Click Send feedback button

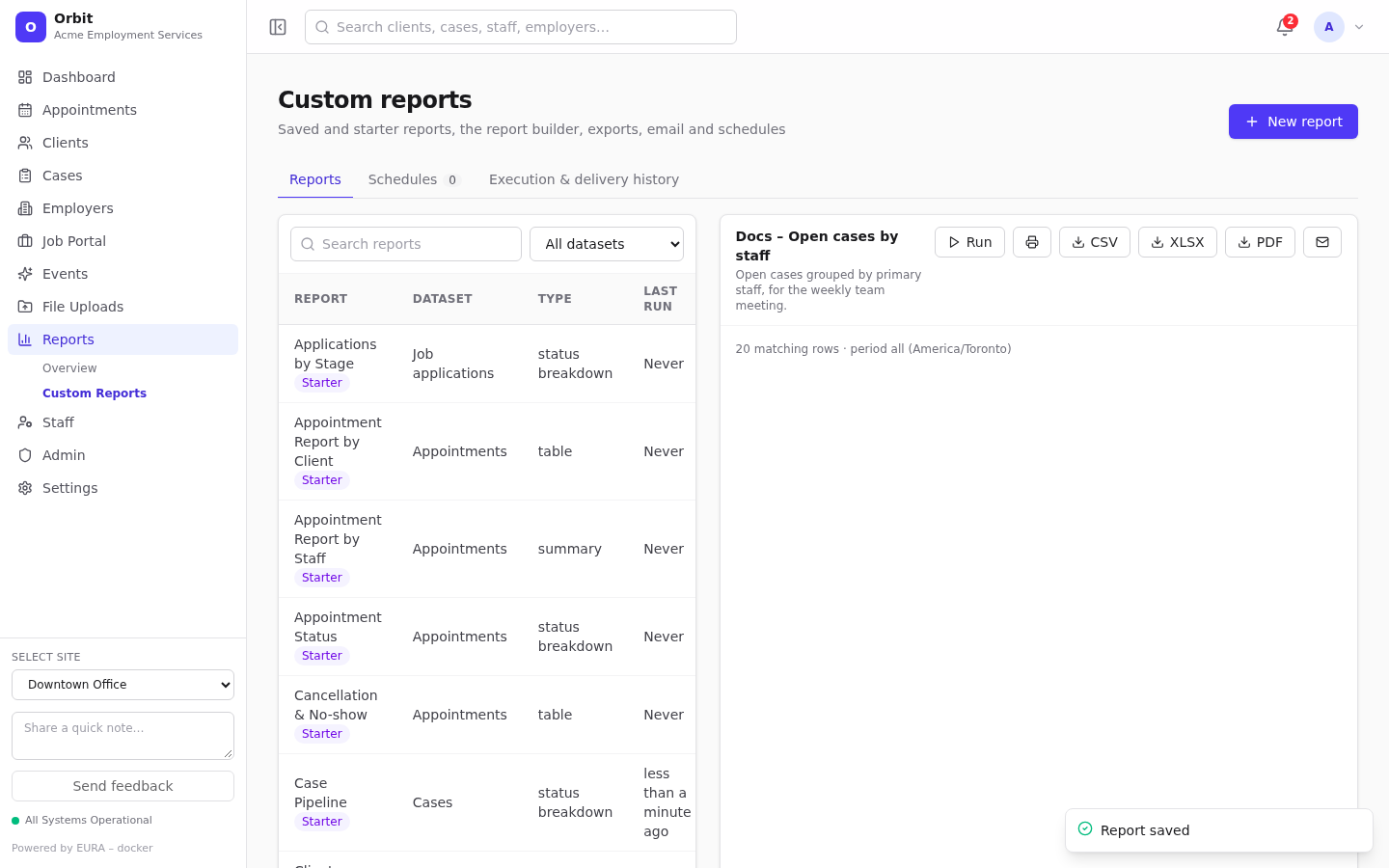[123, 786]
